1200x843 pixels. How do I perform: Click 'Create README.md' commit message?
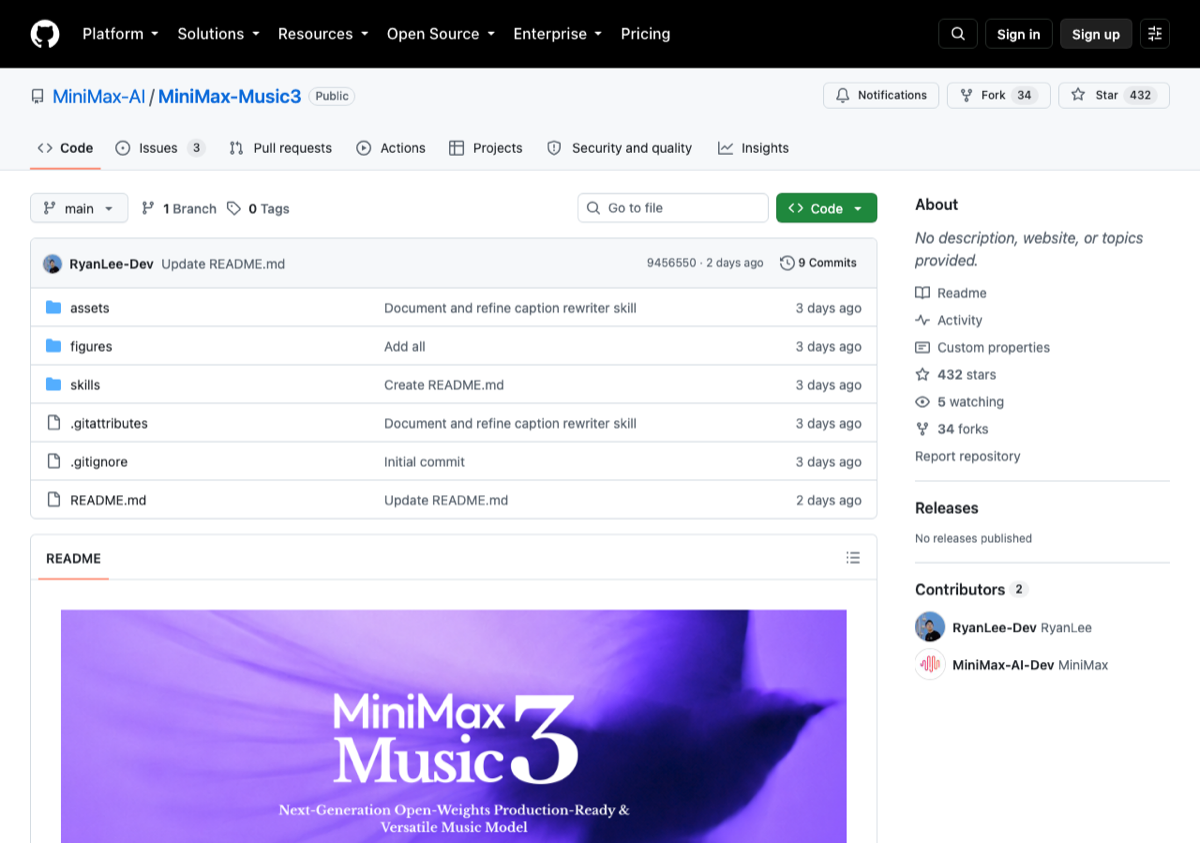[444, 385]
